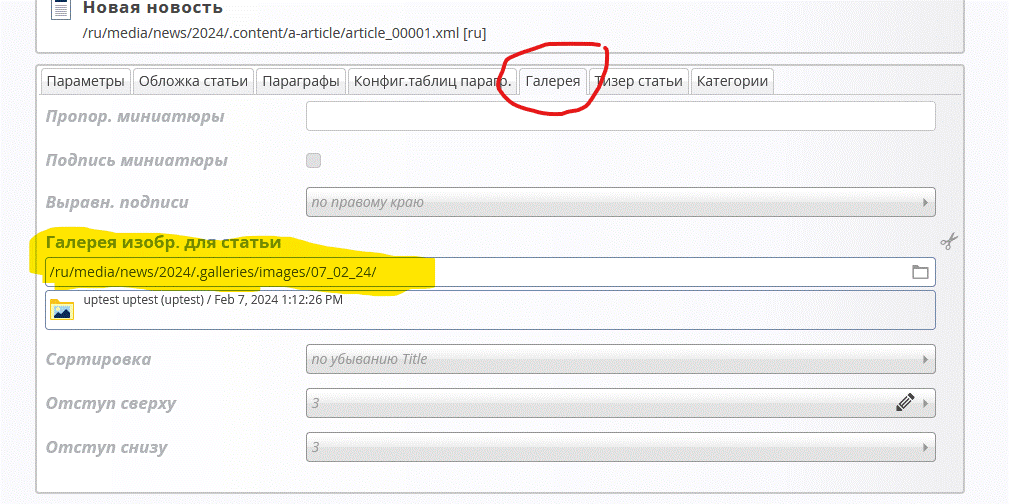The image size is (1009, 504).
Task: Open the Обложка статьи tab
Action: pos(193,81)
